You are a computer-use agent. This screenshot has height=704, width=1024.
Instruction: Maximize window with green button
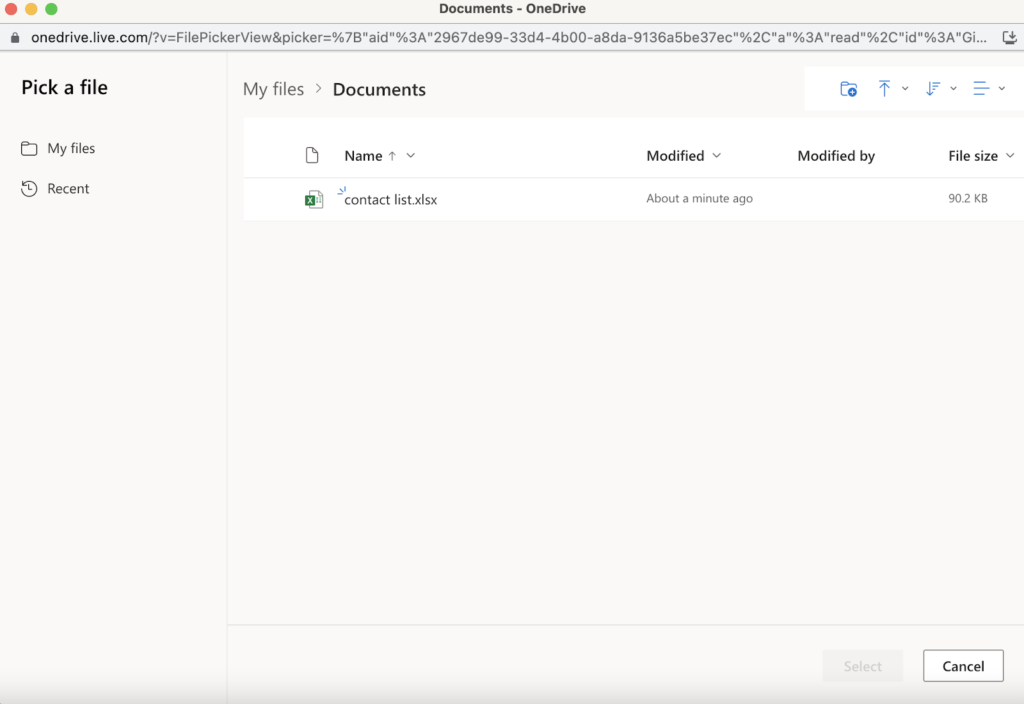click(x=51, y=8)
